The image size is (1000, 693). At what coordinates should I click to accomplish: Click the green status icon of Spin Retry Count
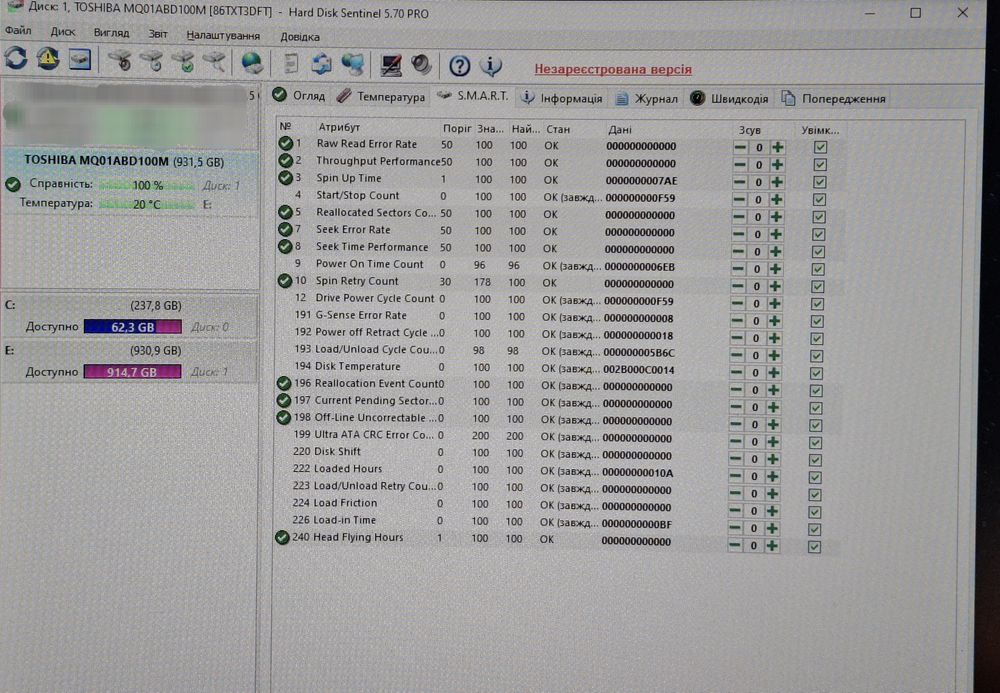pyautogui.click(x=285, y=281)
